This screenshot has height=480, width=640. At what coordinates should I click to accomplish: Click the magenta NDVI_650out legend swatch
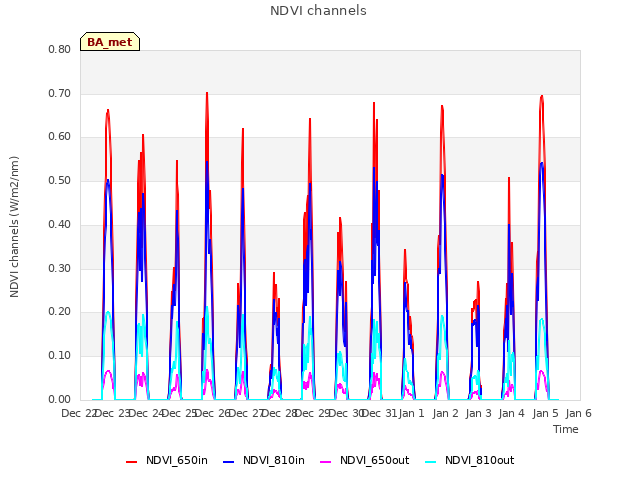coord(325,462)
